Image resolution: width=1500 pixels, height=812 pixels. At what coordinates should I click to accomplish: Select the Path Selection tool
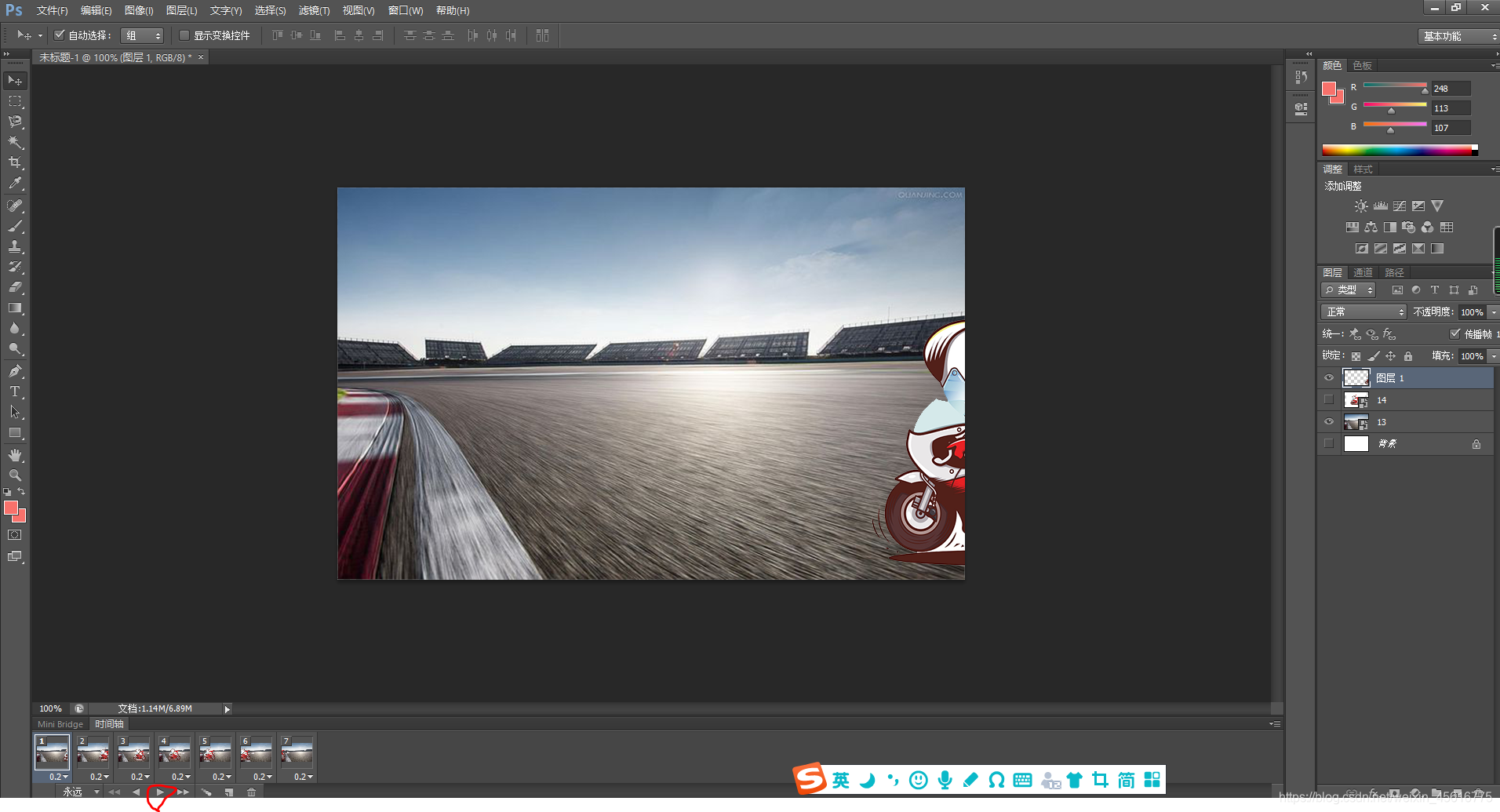(15, 412)
